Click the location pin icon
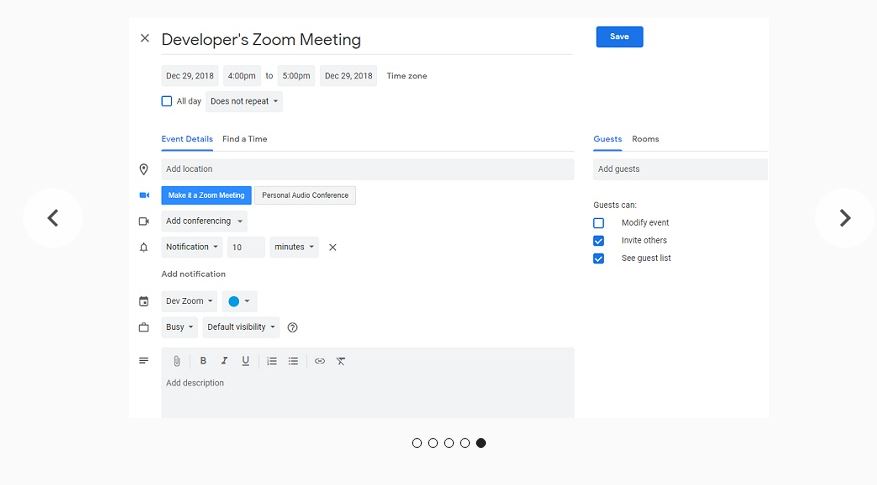Screen dimensions: 877x485 (144, 169)
